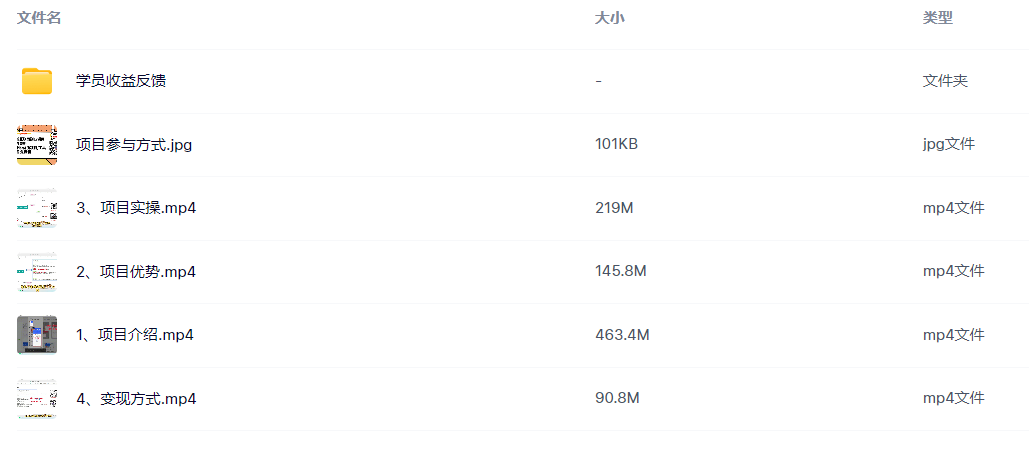Click the 文件夹 type cell
Screen dimensions: 1029x451
[x=945, y=81]
